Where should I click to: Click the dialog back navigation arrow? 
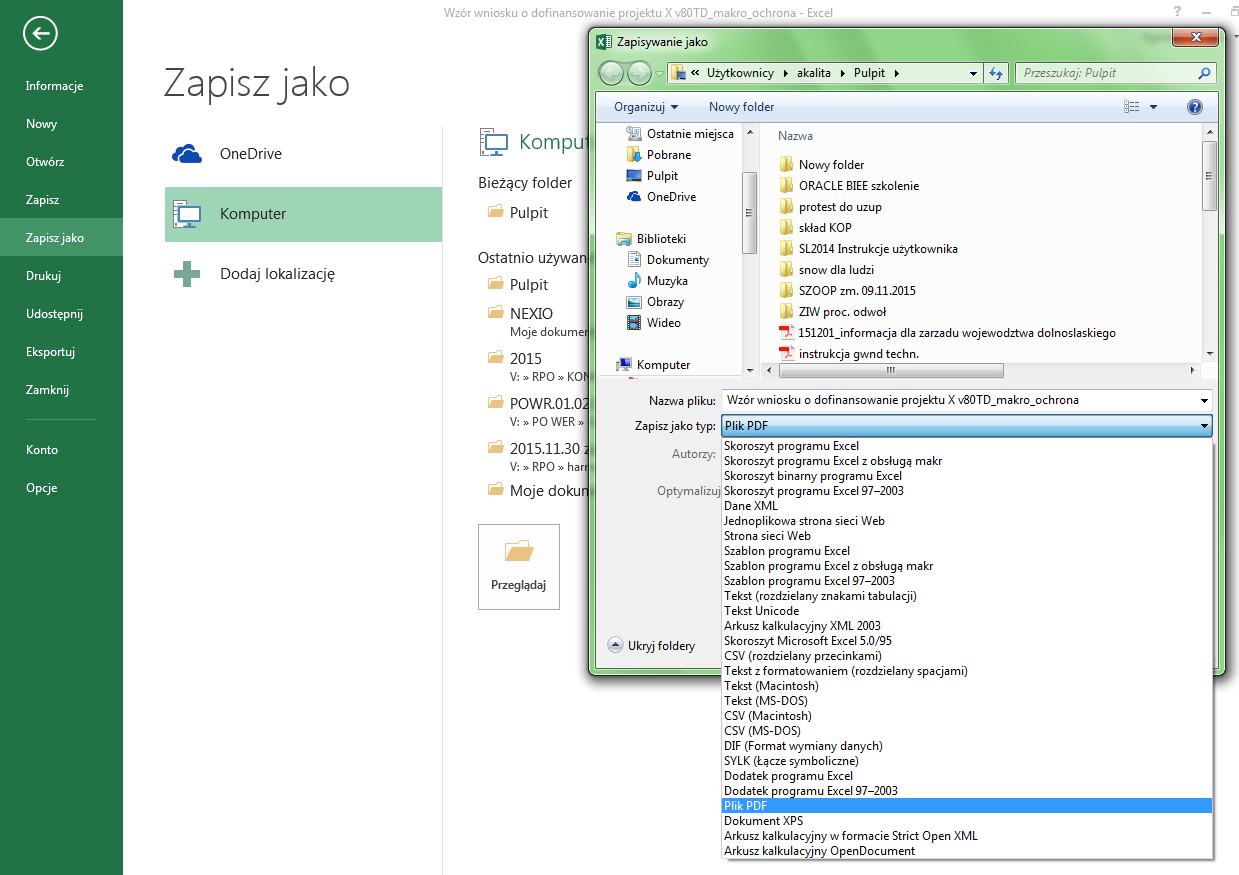pos(612,73)
